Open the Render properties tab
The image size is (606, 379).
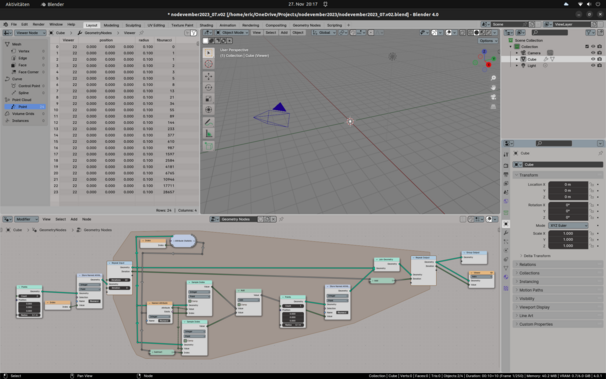click(x=506, y=165)
